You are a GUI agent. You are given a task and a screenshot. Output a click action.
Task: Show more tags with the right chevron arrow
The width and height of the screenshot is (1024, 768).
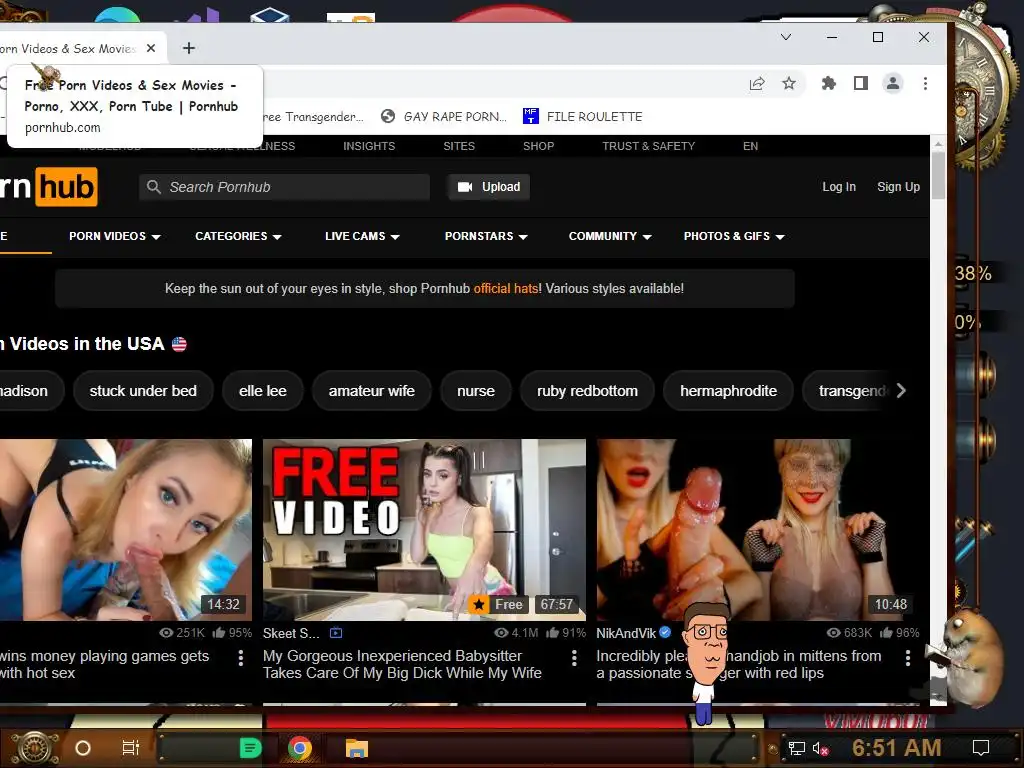click(901, 391)
